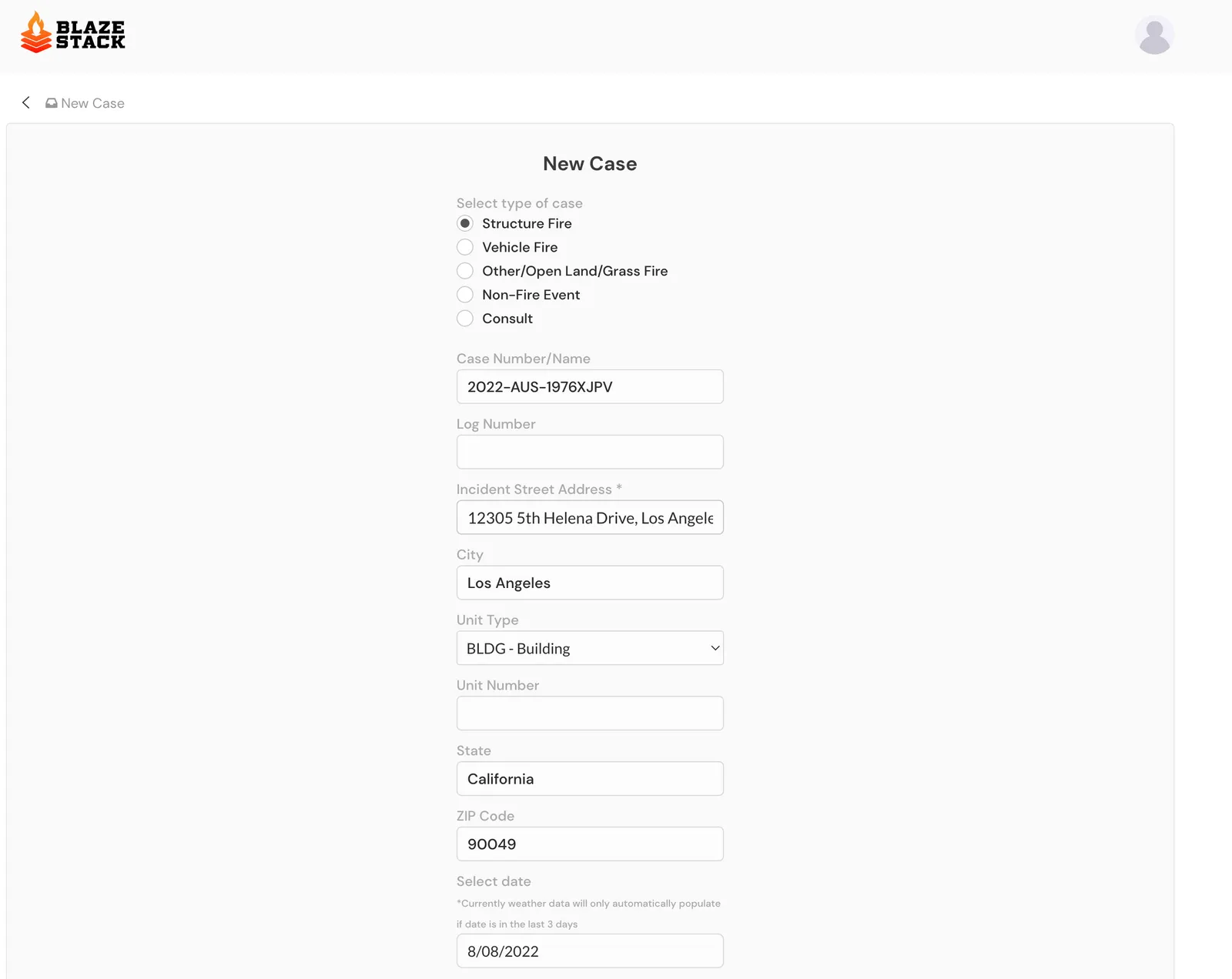Open the user profile avatar
1232x979 pixels.
1153,34
